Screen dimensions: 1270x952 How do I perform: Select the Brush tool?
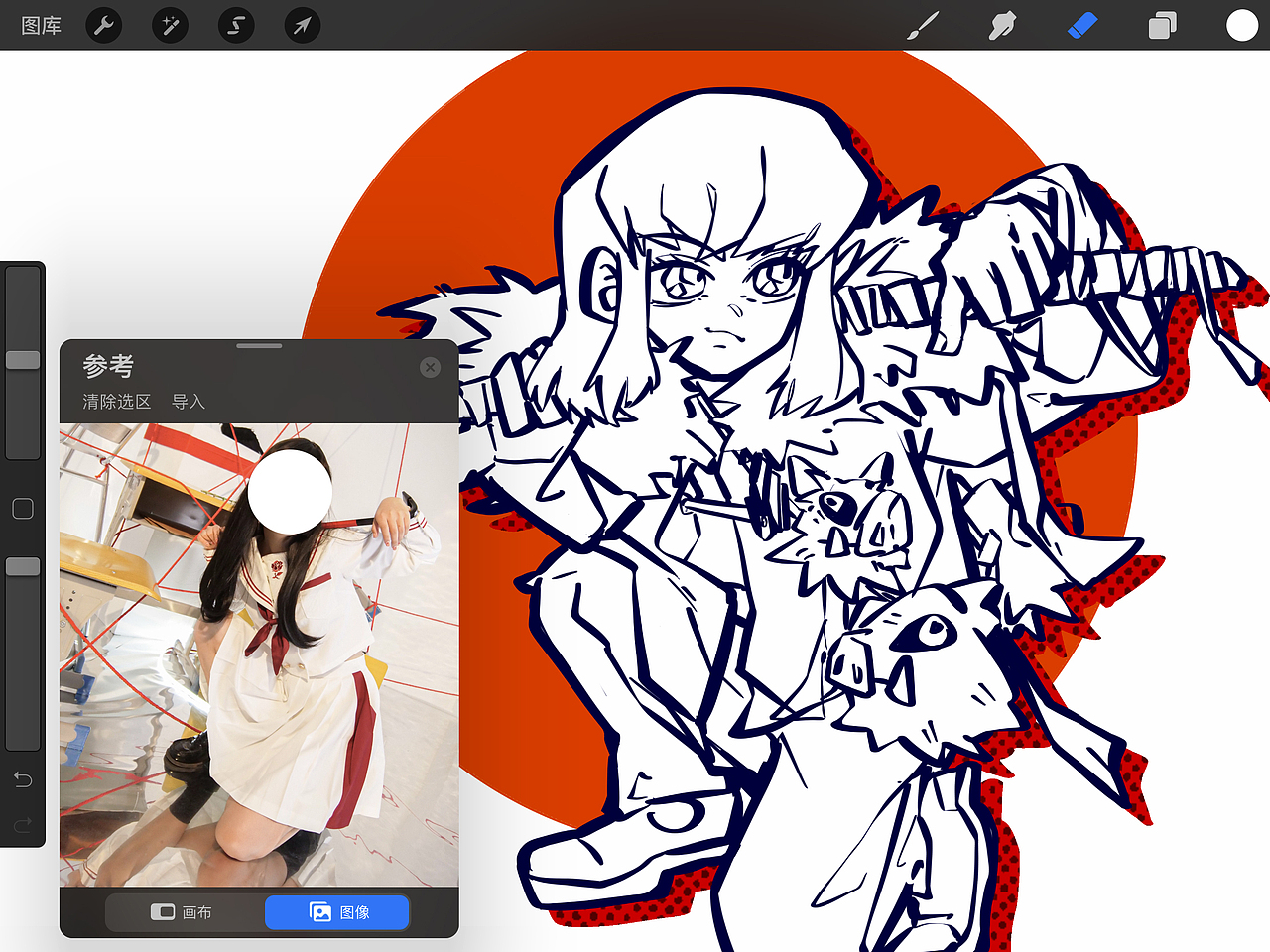coord(923,25)
